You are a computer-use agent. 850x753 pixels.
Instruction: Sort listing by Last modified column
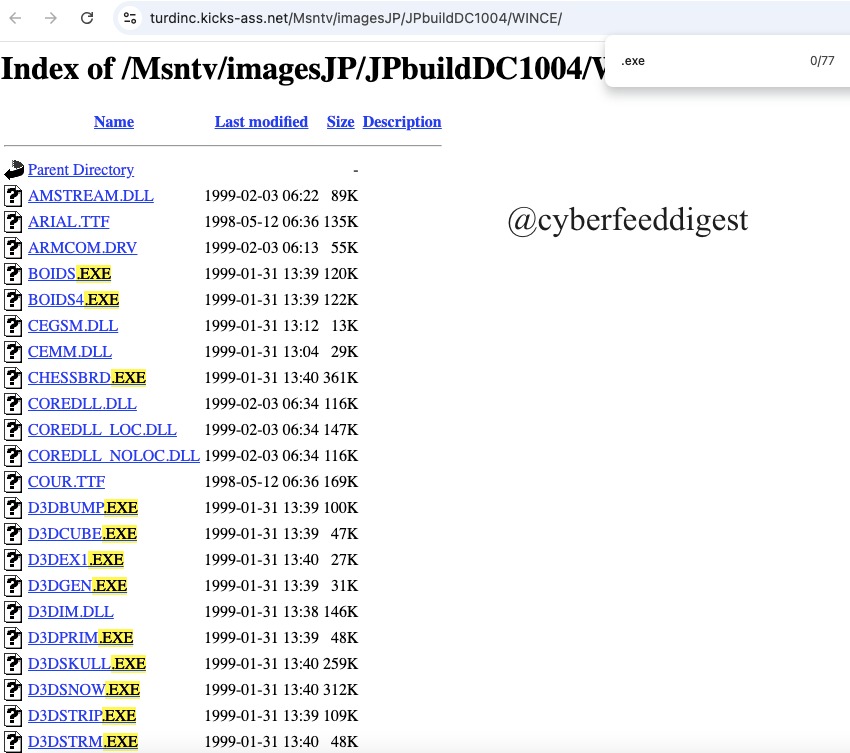[x=261, y=121]
